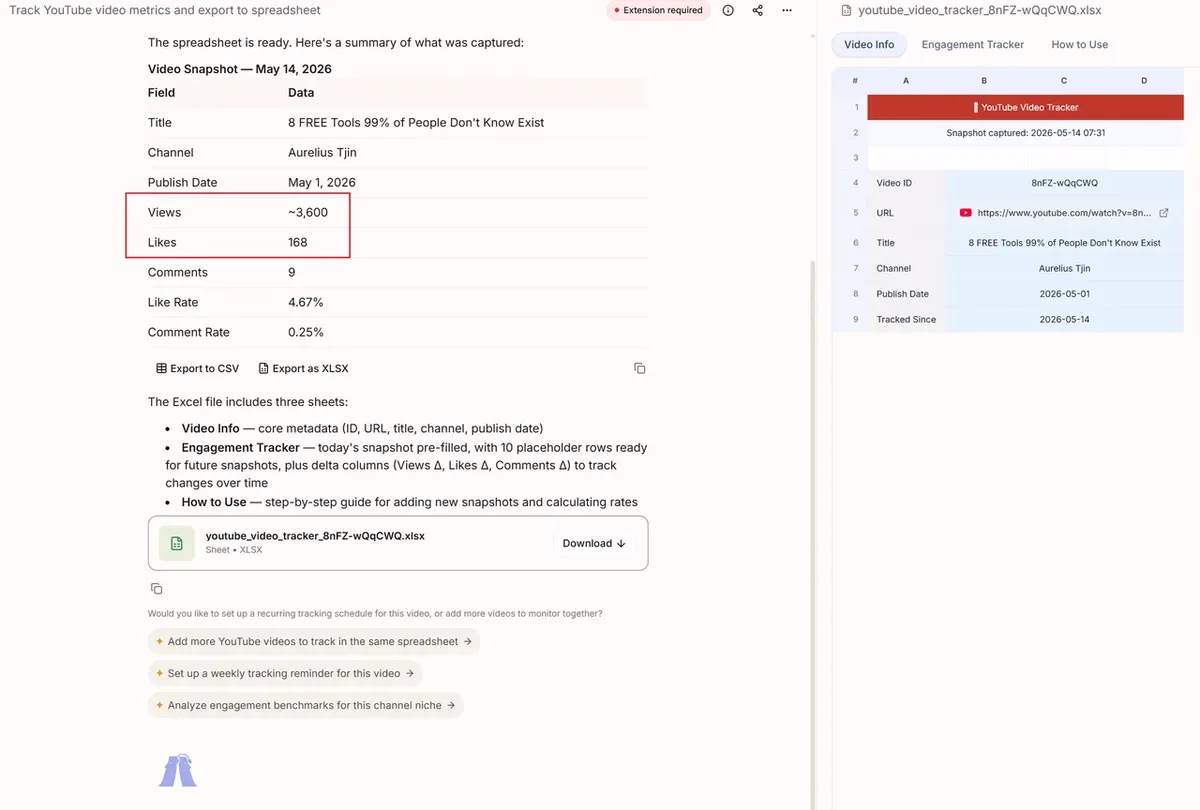The height and width of the screenshot is (810, 1200).
Task: Click the YouTube Video Tracker title cell
Action: 1026,107
